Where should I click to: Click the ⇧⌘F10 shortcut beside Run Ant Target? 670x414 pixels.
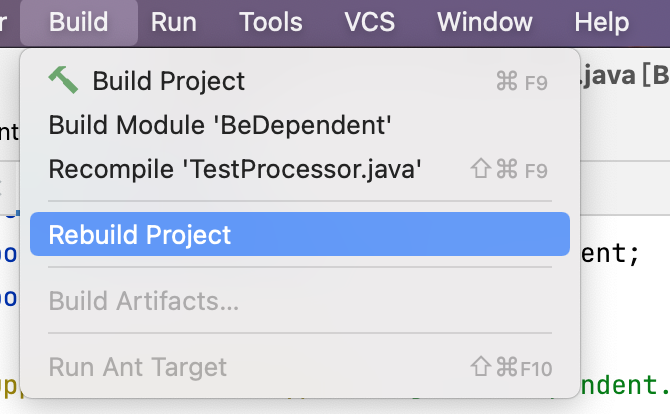point(511,367)
